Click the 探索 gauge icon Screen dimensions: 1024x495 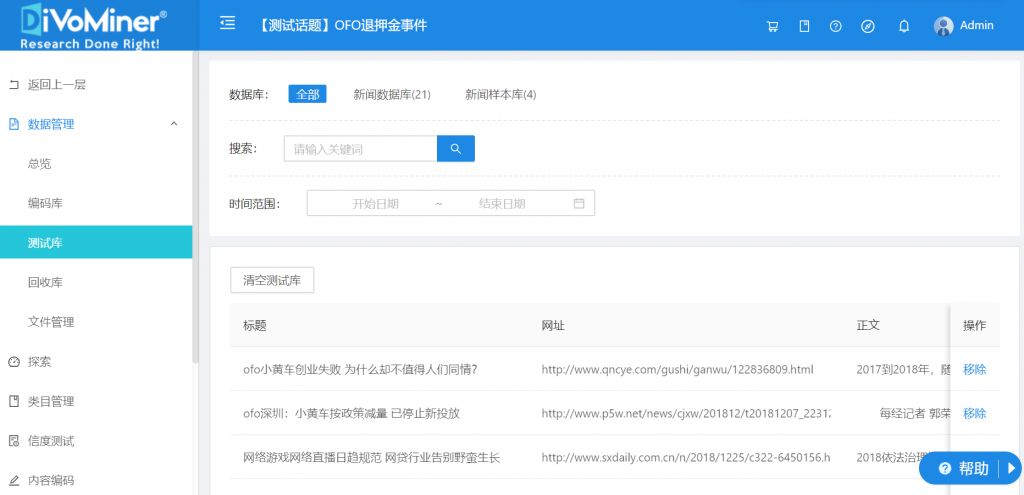point(14,362)
